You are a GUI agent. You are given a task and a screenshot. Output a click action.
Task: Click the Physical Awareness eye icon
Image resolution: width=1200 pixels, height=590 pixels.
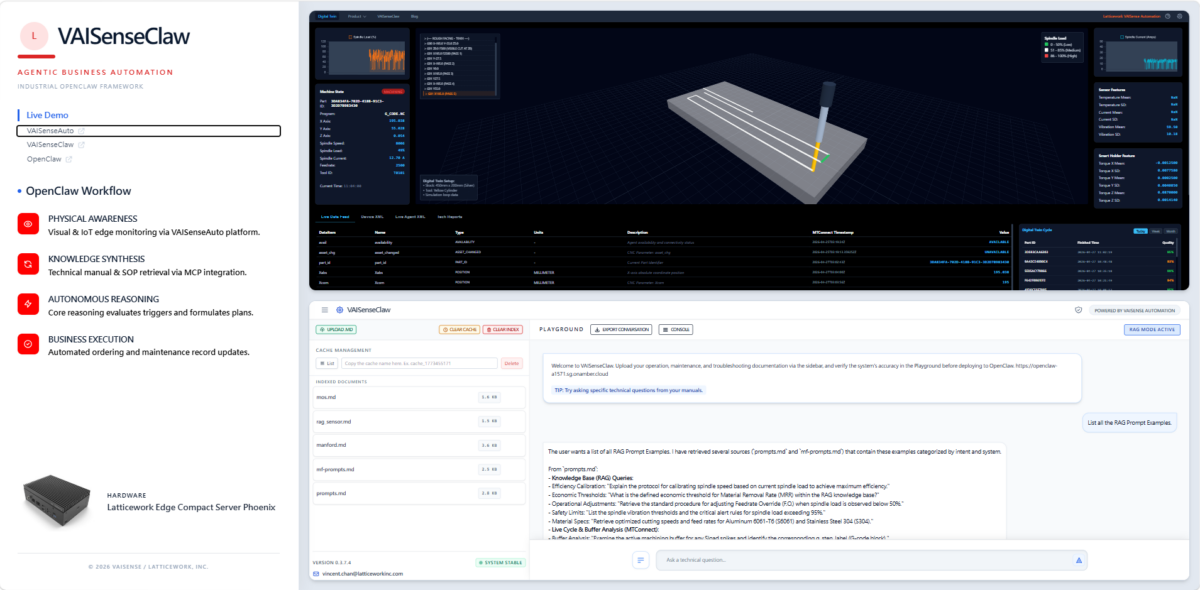click(28, 224)
